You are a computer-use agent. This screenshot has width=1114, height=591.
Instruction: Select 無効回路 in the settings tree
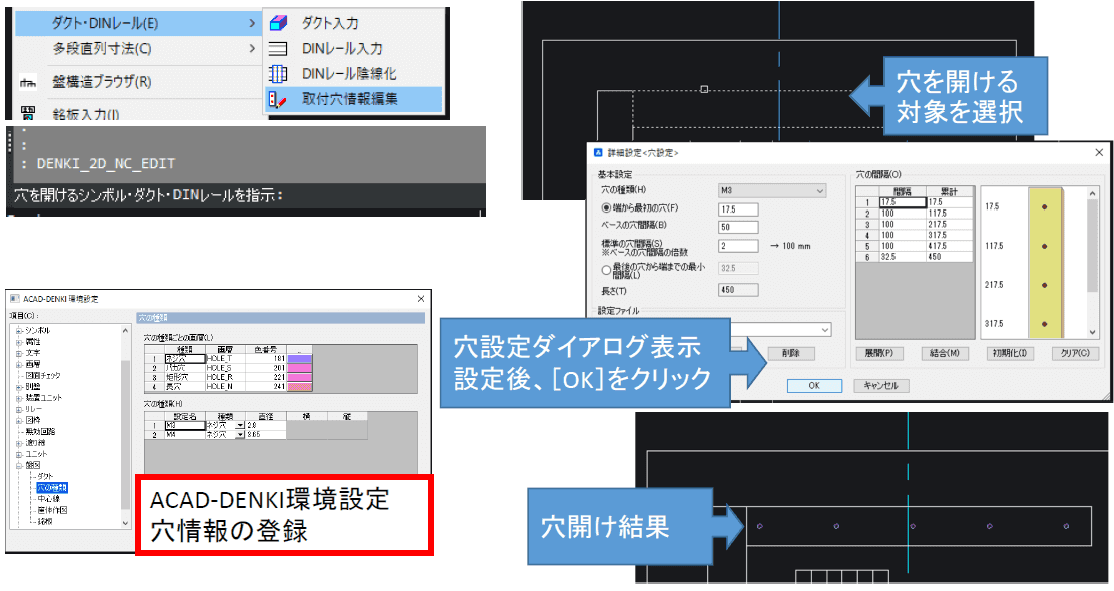coord(40,431)
